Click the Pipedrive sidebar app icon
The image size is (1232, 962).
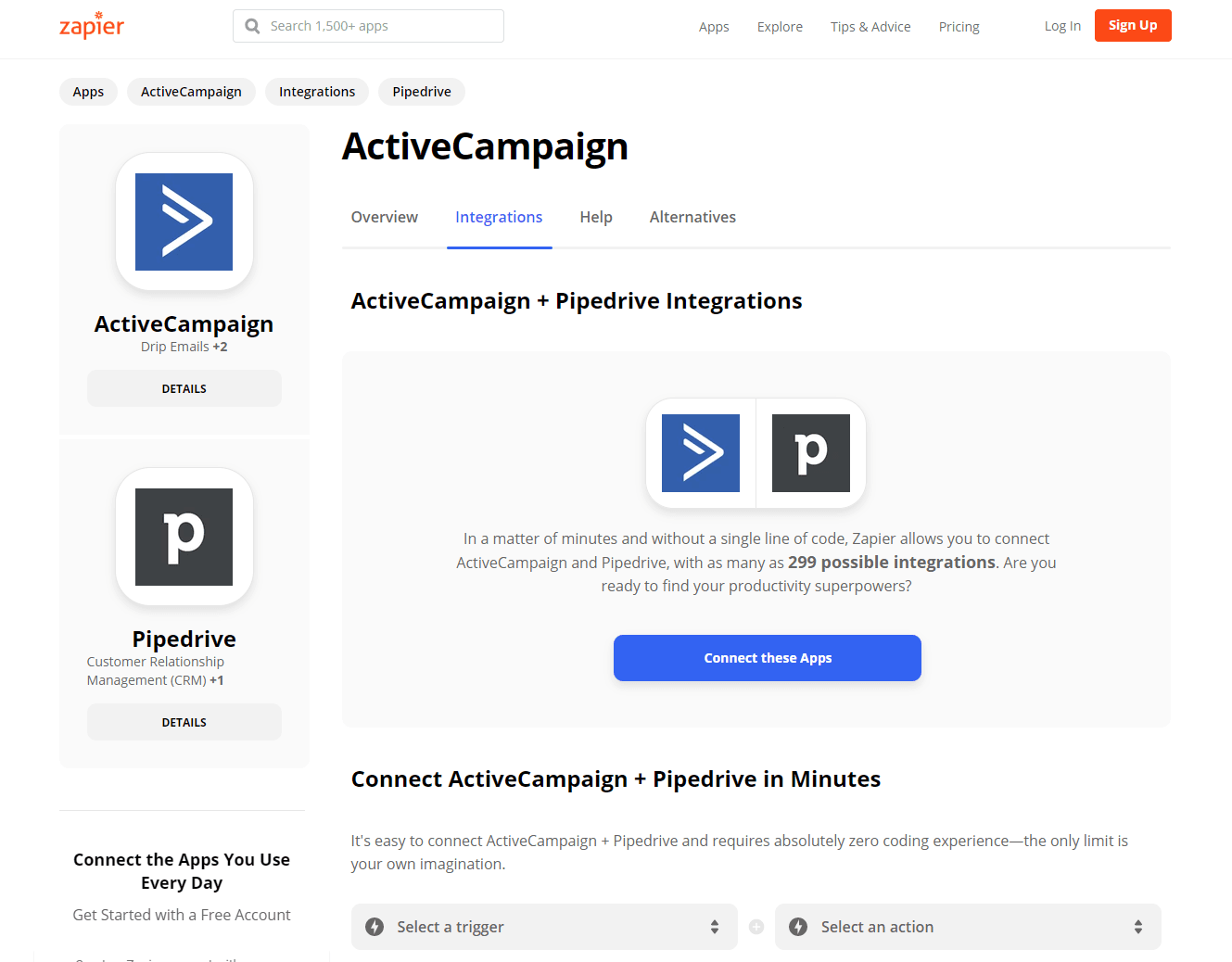[x=184, y=537]
